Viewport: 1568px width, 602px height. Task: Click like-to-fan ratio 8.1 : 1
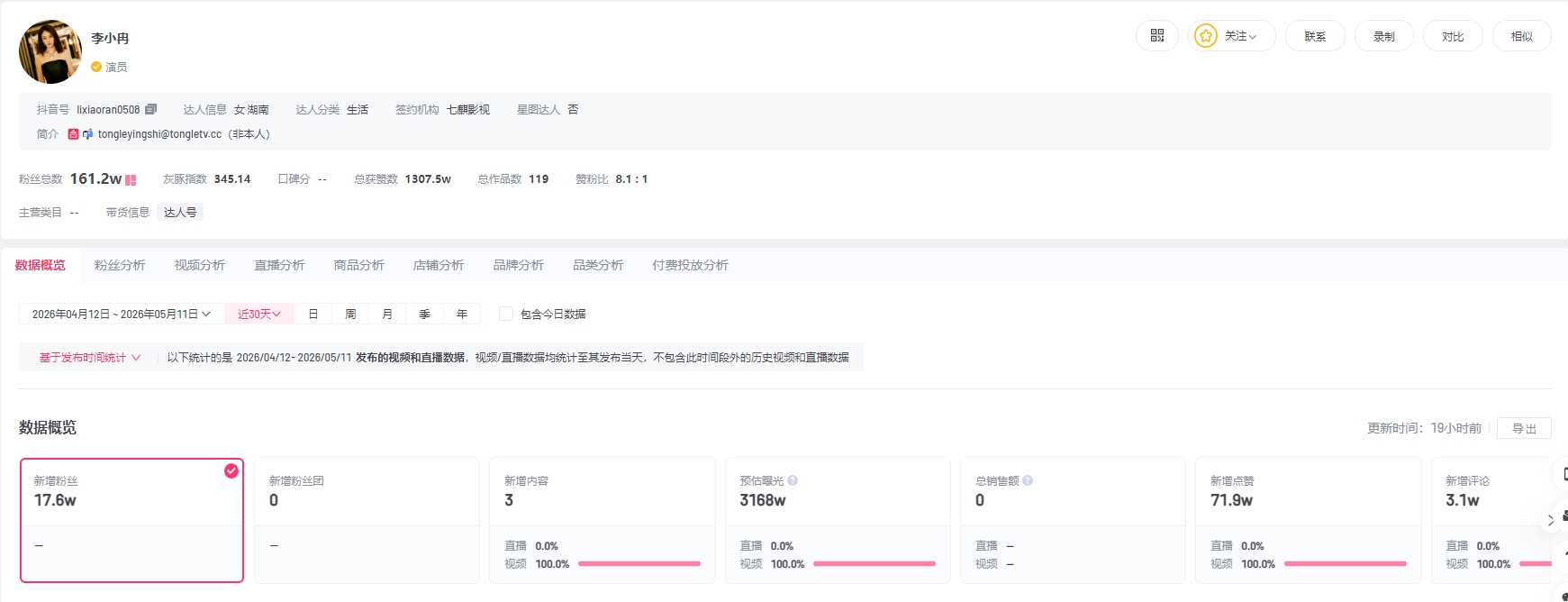pos(631,179)
